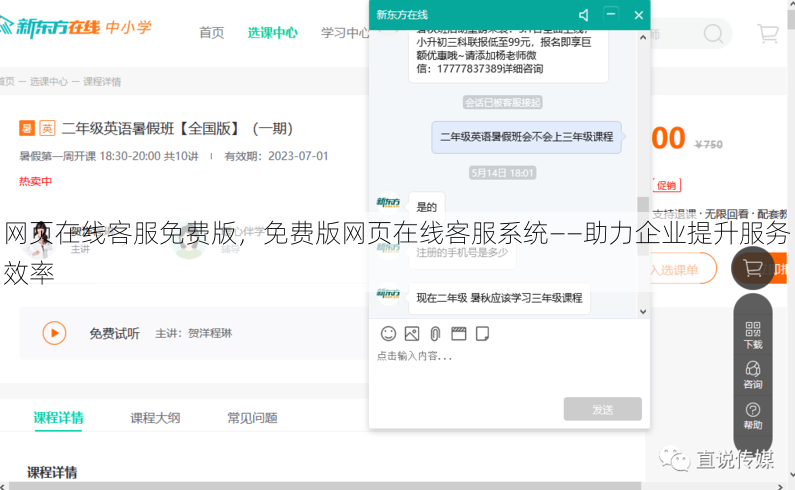The image size is (795, 490).
Task: Open 咨询 from the side toolbar
Action: click(753, 375)
